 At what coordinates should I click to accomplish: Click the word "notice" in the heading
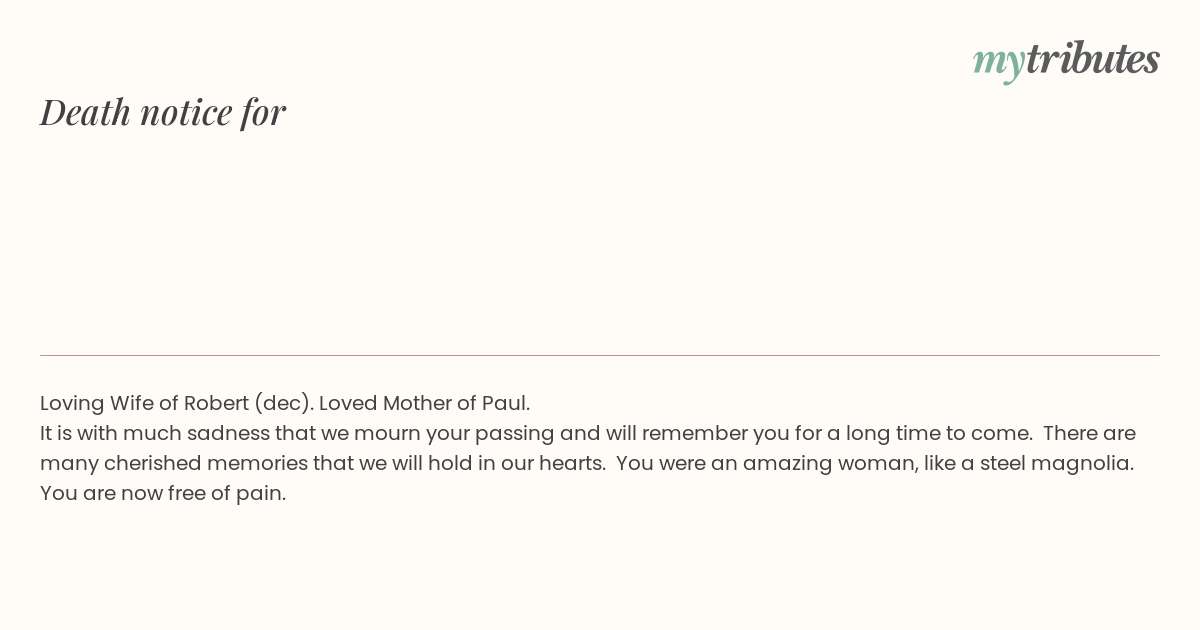point(187,113)
